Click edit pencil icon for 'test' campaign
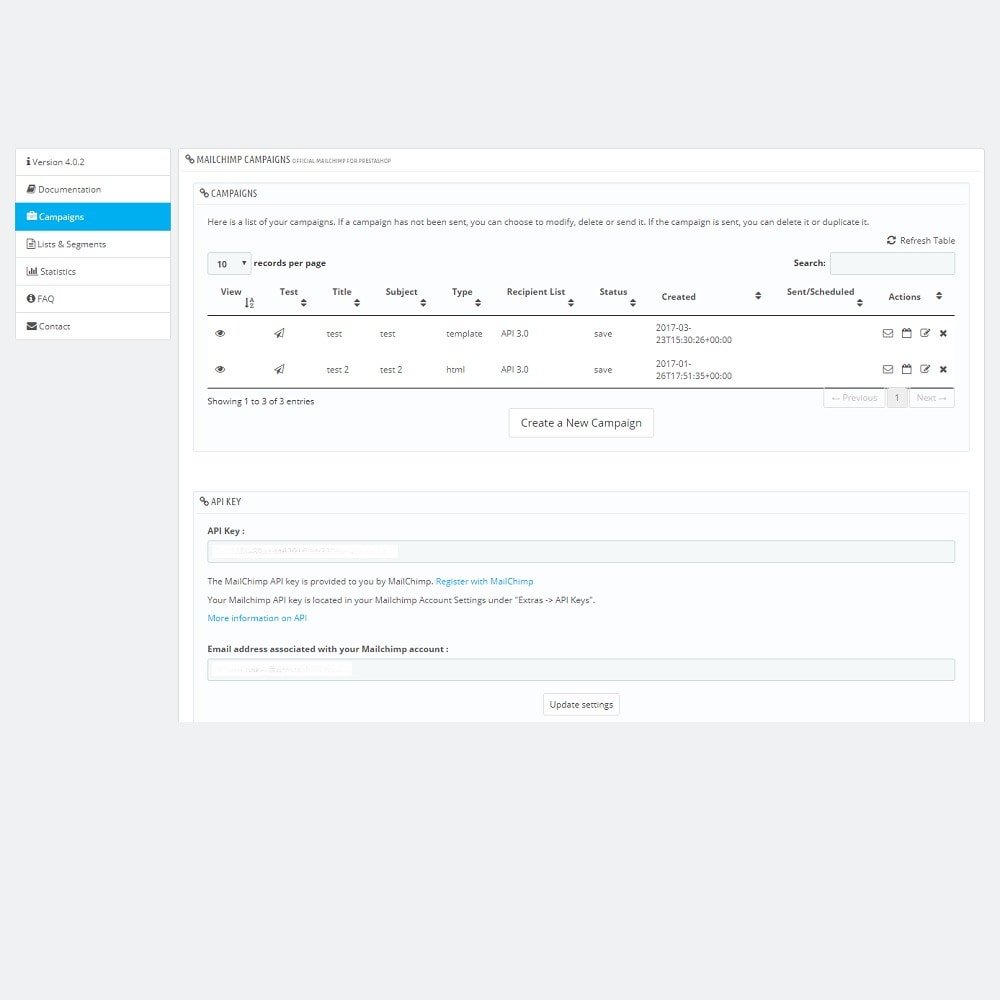1000x1000 pixels. [925, 334]
